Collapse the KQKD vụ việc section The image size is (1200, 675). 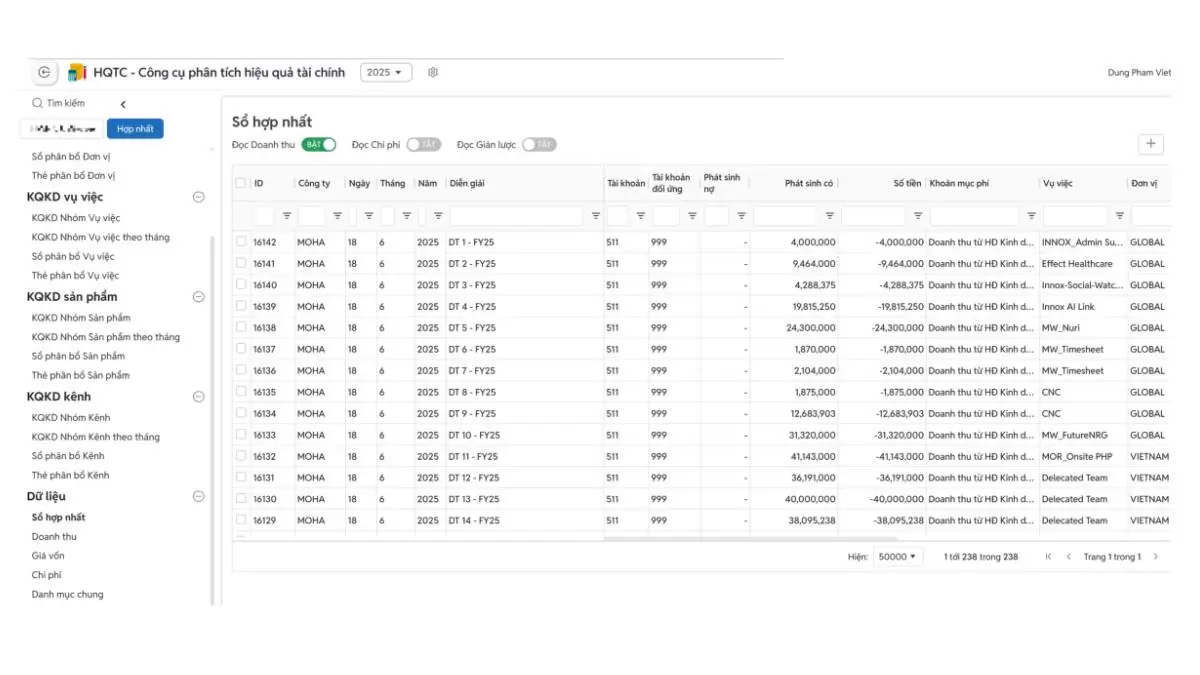pos(198,197)
